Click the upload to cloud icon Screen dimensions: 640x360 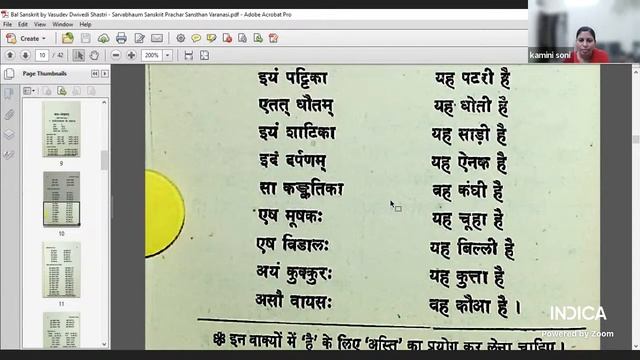coord(103,38)
